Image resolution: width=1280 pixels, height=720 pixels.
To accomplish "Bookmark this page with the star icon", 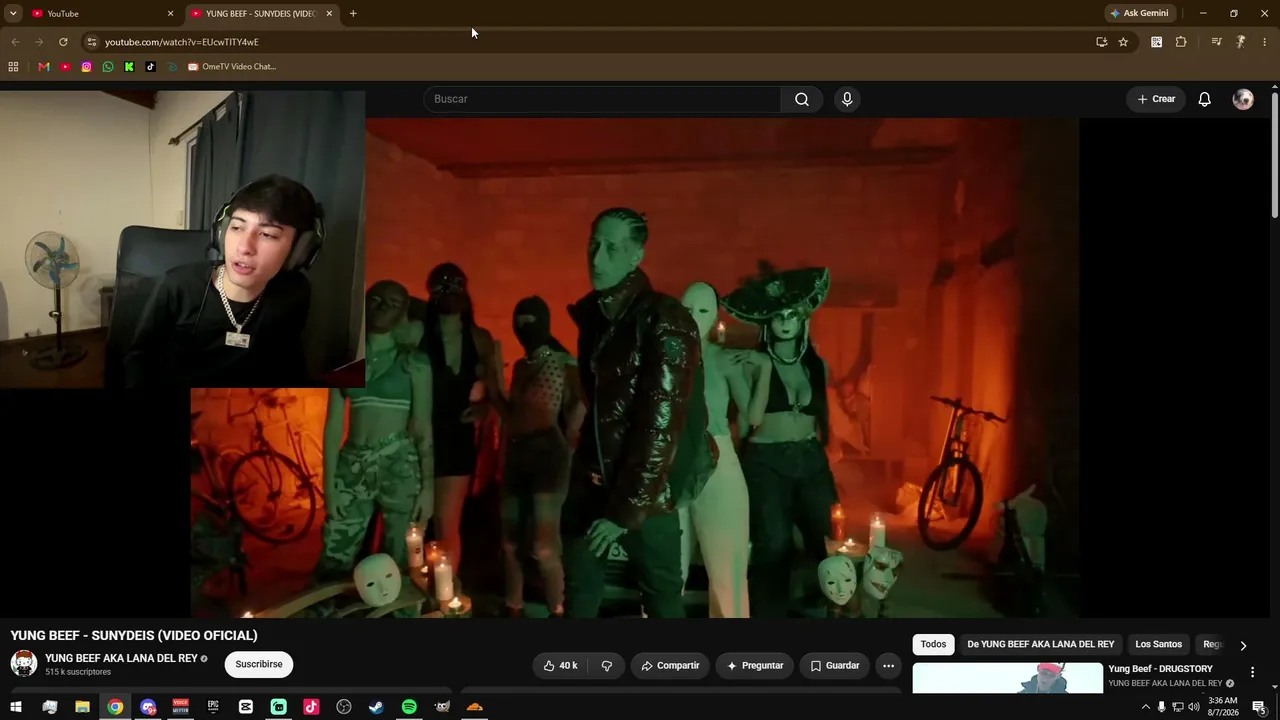I will 1123,42.
